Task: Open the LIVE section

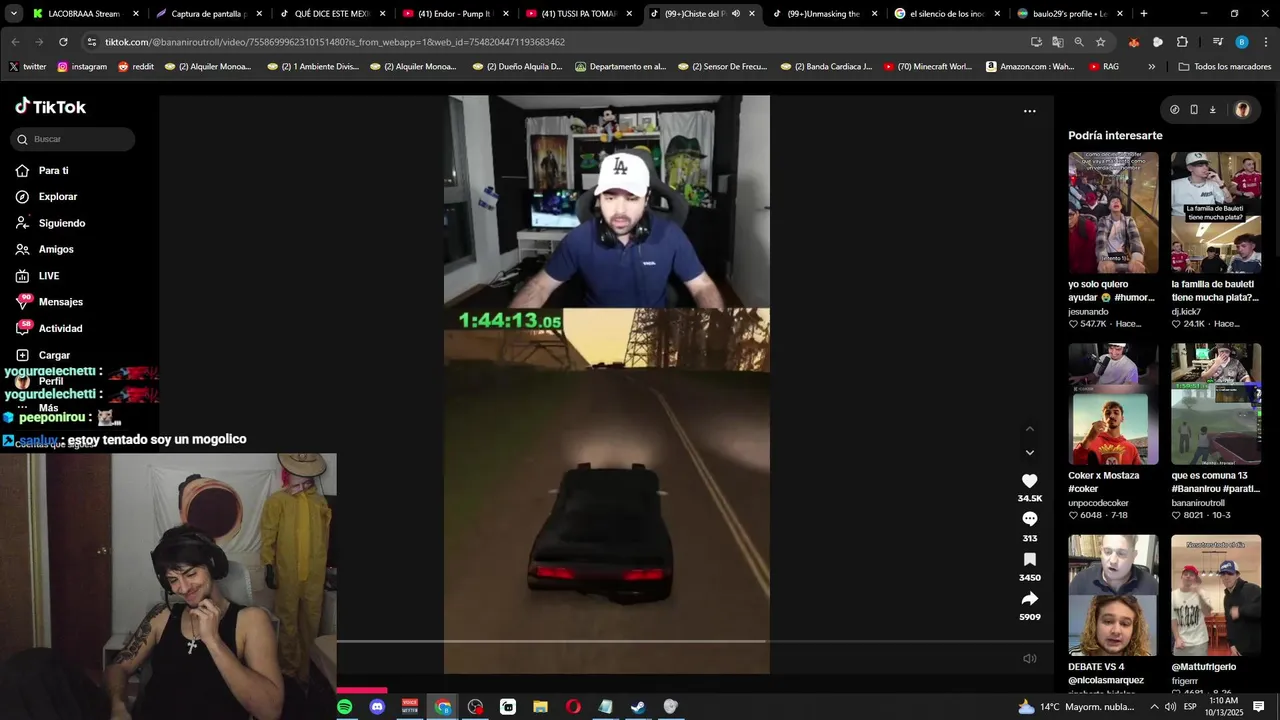Action: coord(39,276)
